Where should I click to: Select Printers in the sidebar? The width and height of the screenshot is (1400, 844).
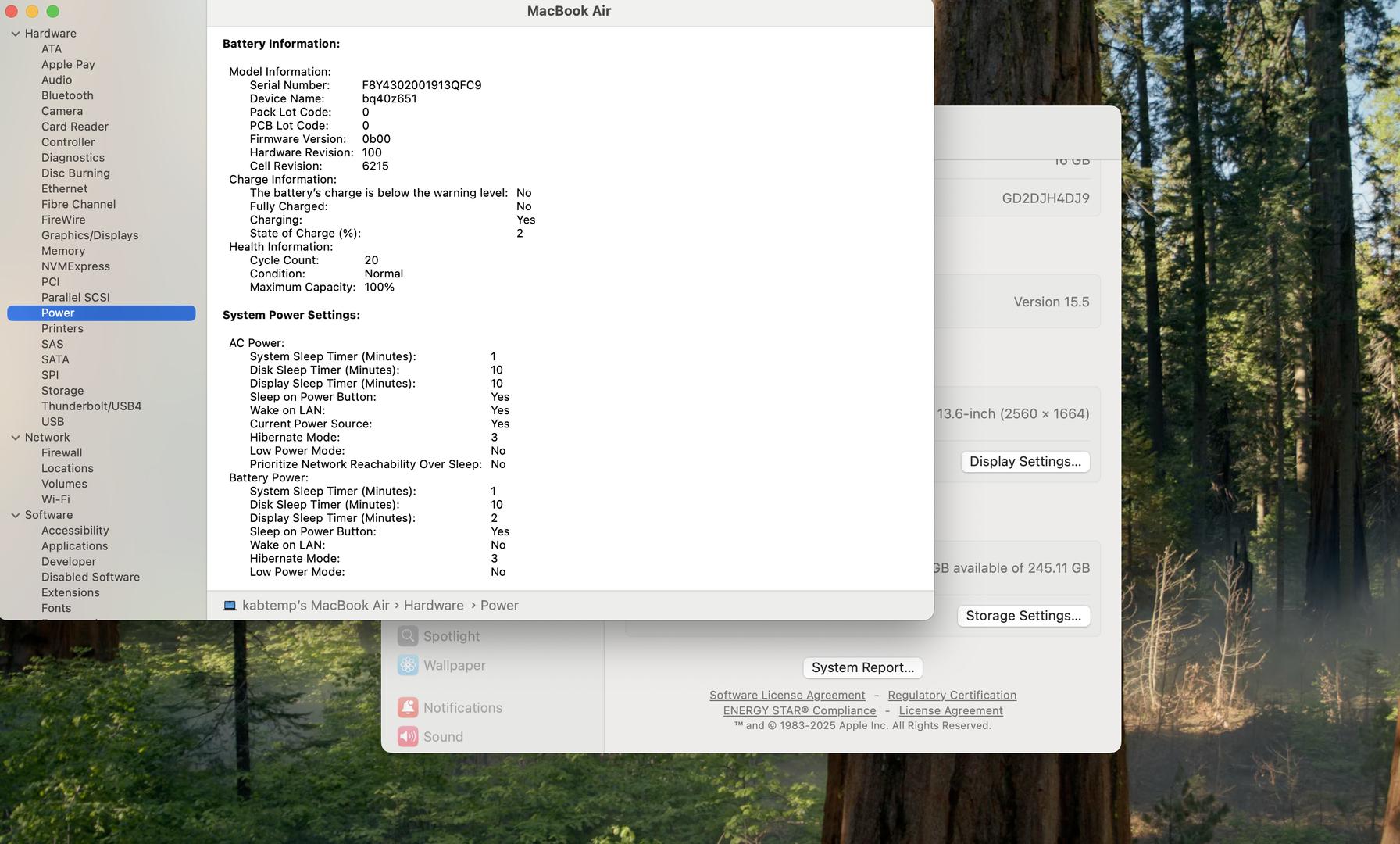click(x=62, y=328)
